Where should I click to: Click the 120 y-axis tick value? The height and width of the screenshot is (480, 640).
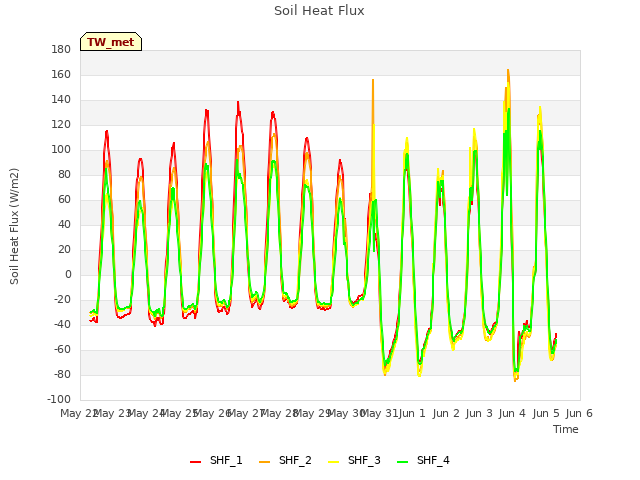(x=61, y=124)
